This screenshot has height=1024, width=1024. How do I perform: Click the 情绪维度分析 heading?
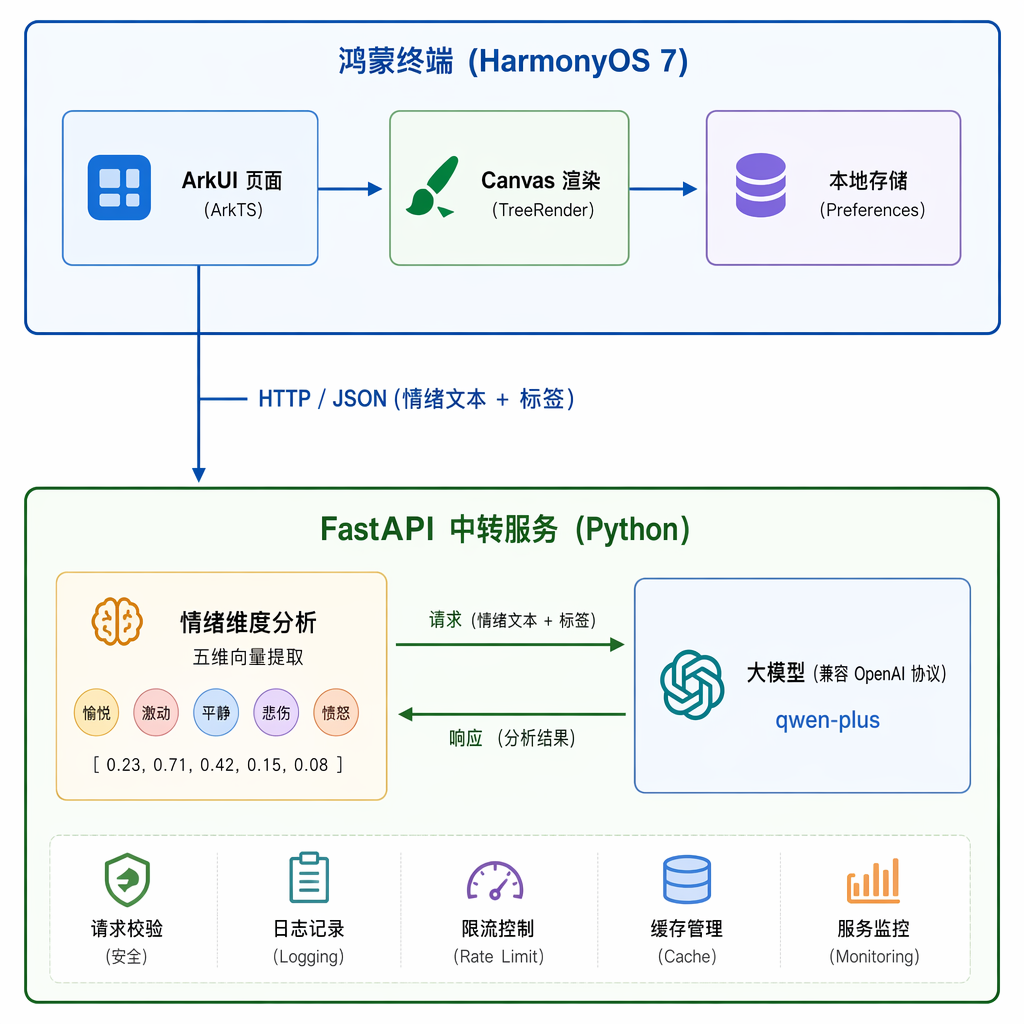(248, 622)
